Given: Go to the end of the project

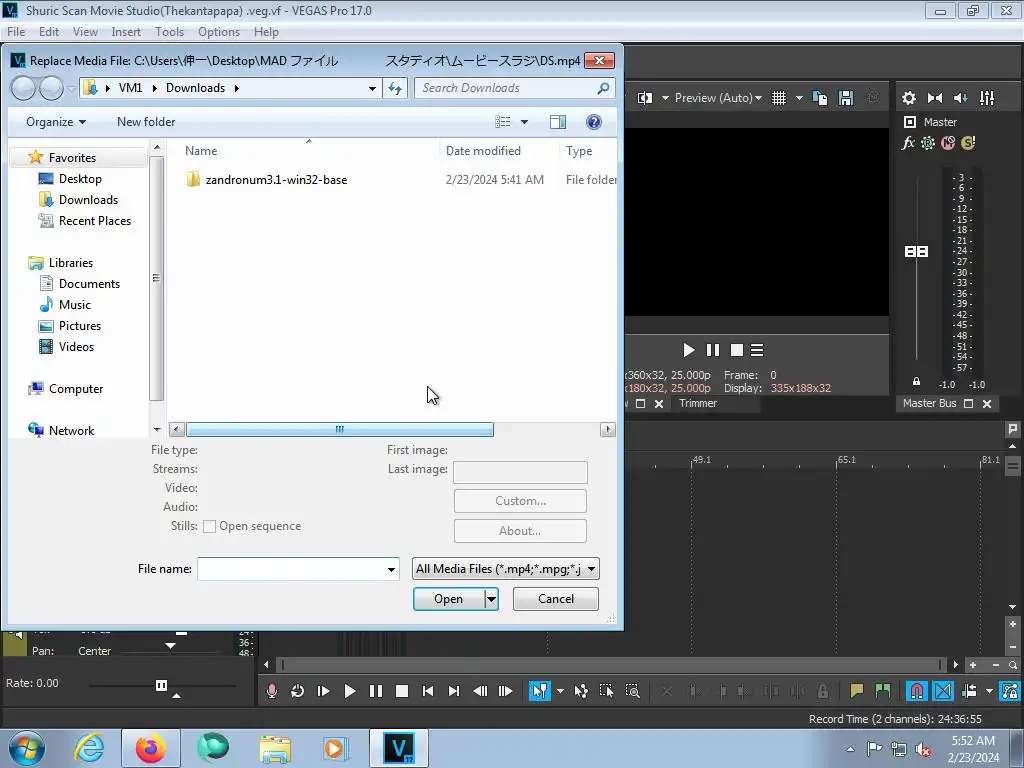Looking at the screenshot, I should click(454, 691).
